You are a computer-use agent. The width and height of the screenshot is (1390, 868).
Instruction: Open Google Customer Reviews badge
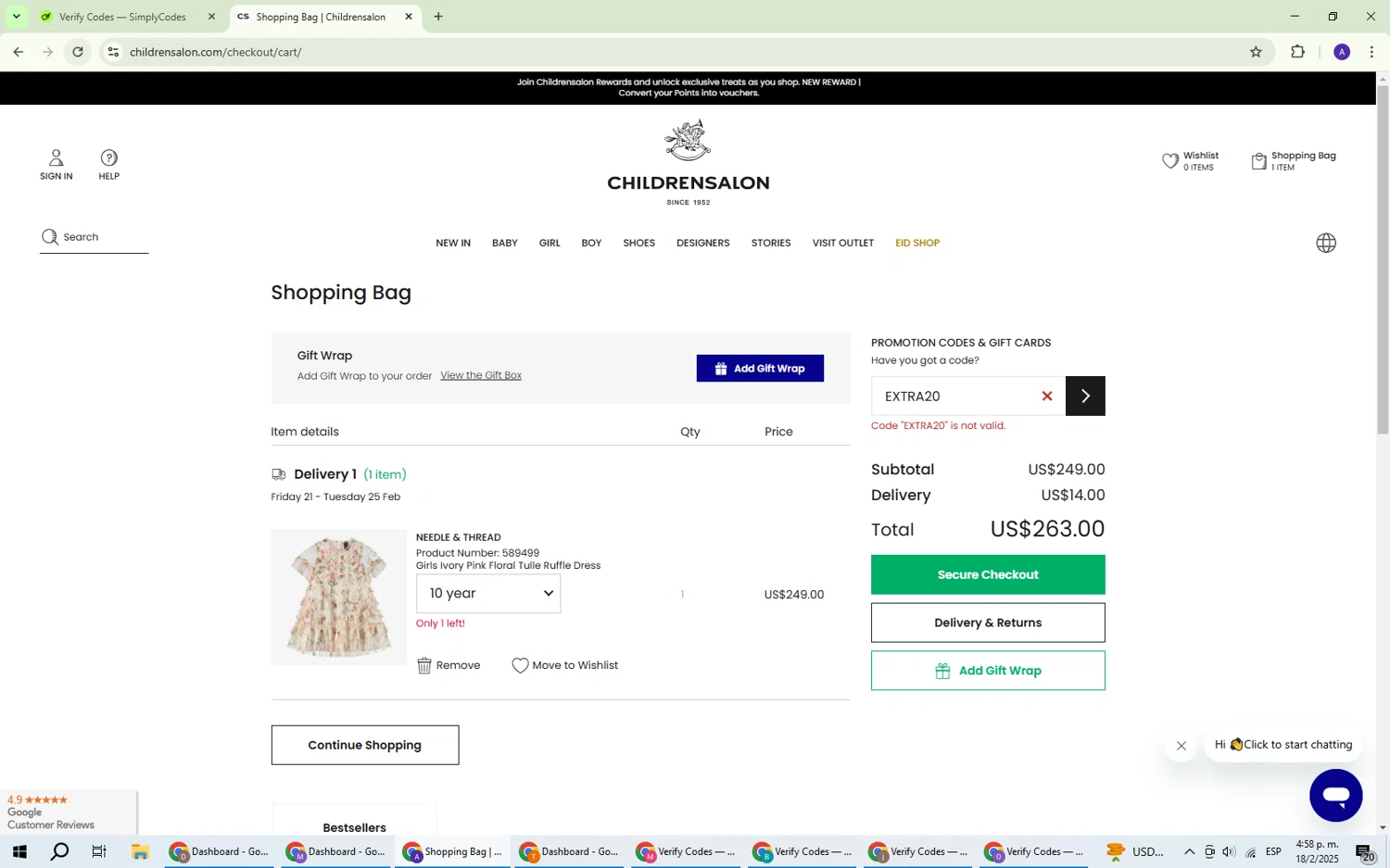tap(69, 812)
